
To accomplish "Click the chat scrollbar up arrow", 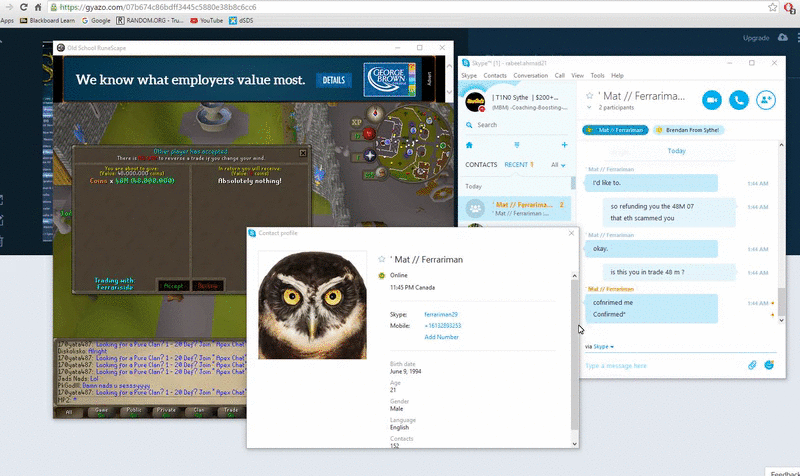I will [x=781, y=145].
